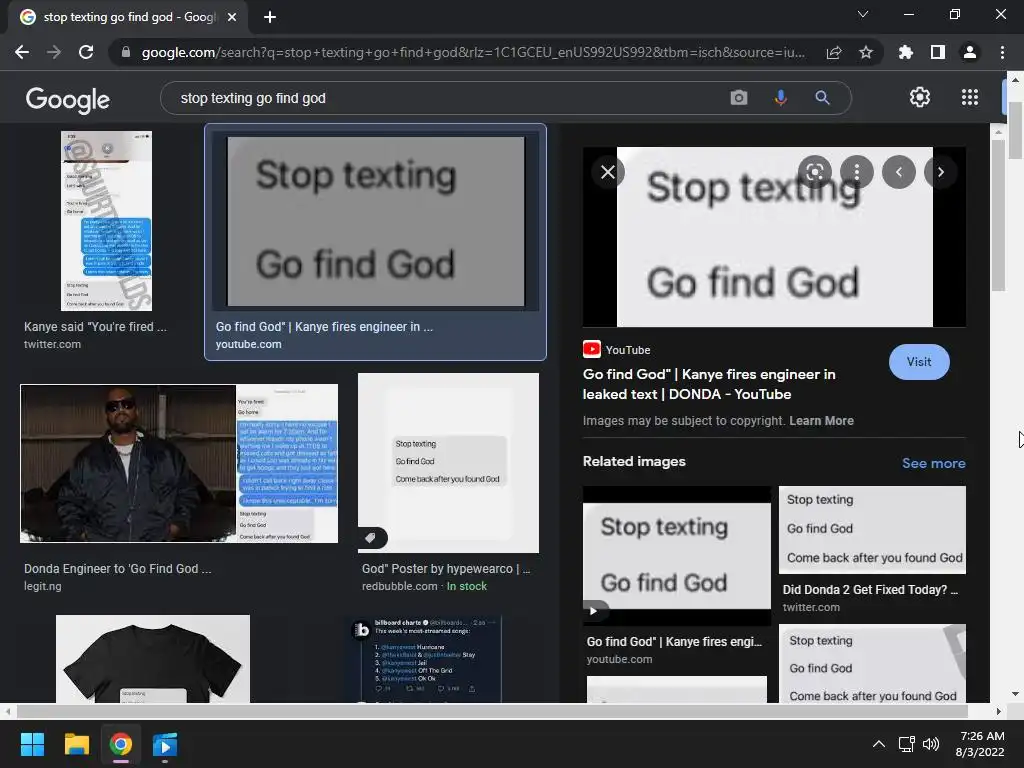Share this page from address bar

pyautogui.click(x=834, y=52)
